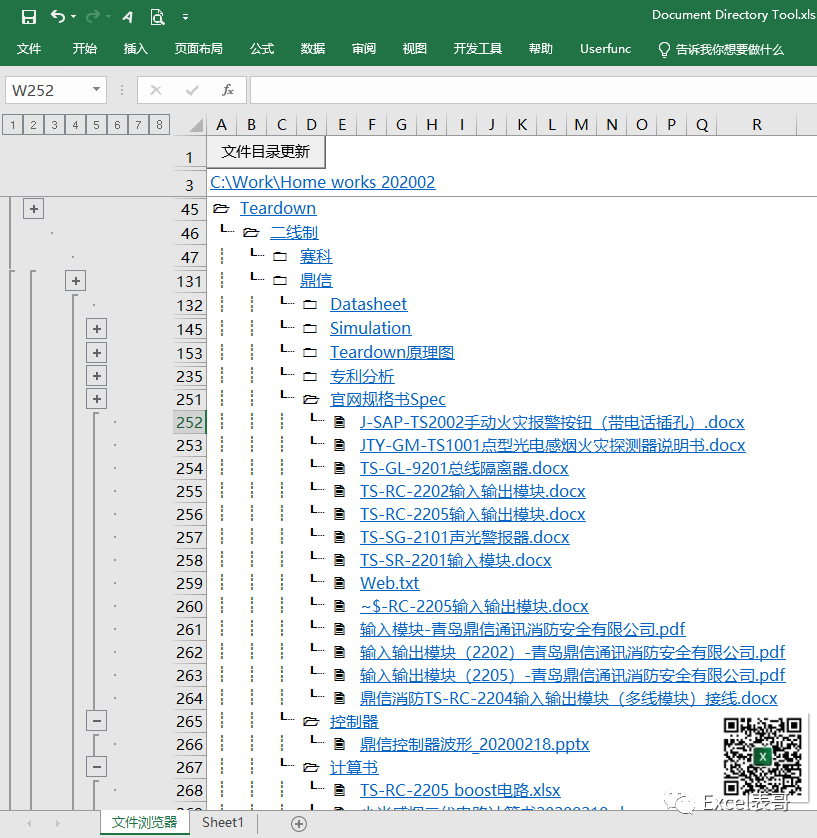Expand the outline group at row 153
The height and width of the screenshot is (838, 817).
click(97, 353)
